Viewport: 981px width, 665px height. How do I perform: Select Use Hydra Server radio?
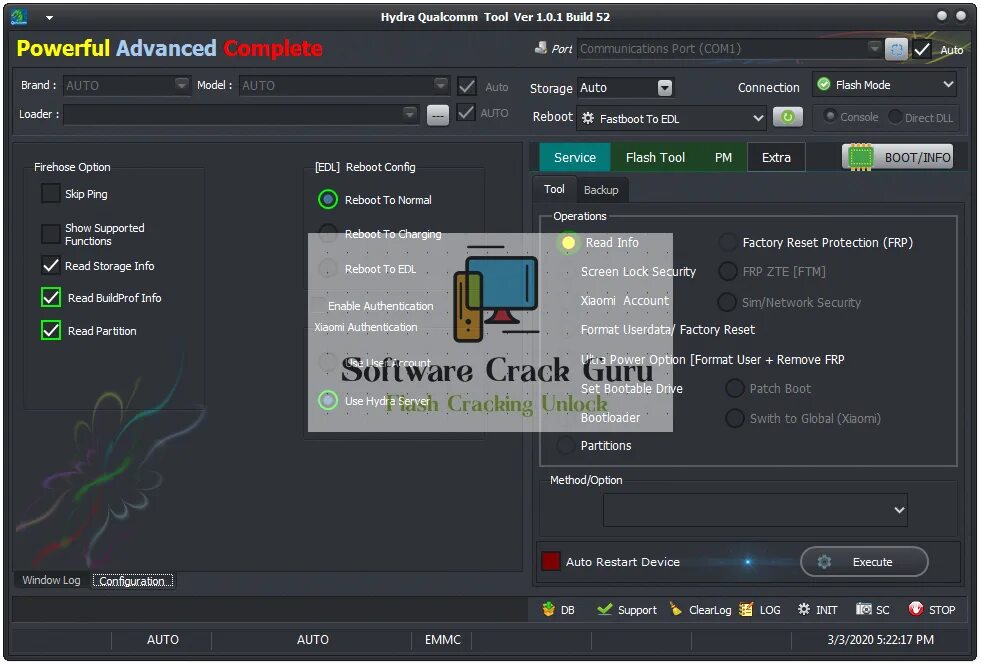tap(328, 400)
